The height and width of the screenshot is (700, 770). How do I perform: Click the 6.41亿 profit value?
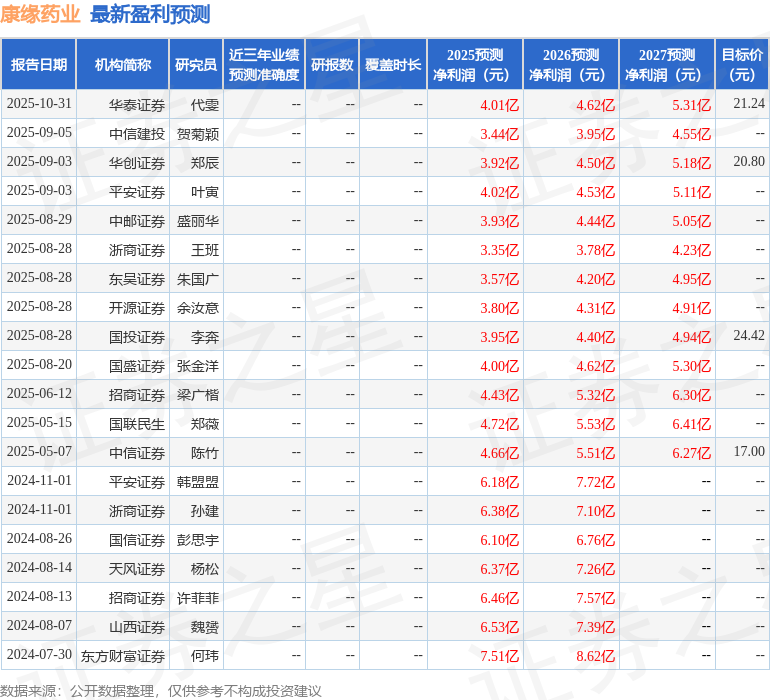coord(691,423)
